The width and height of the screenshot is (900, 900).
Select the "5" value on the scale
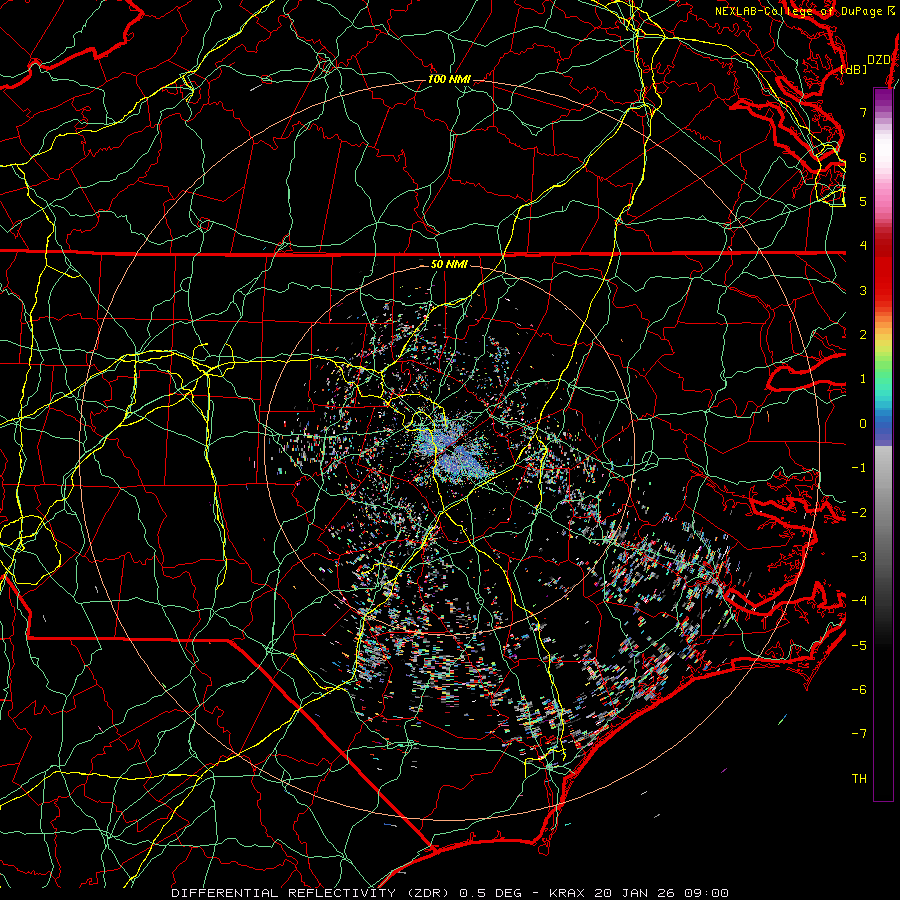coord(863,201)
